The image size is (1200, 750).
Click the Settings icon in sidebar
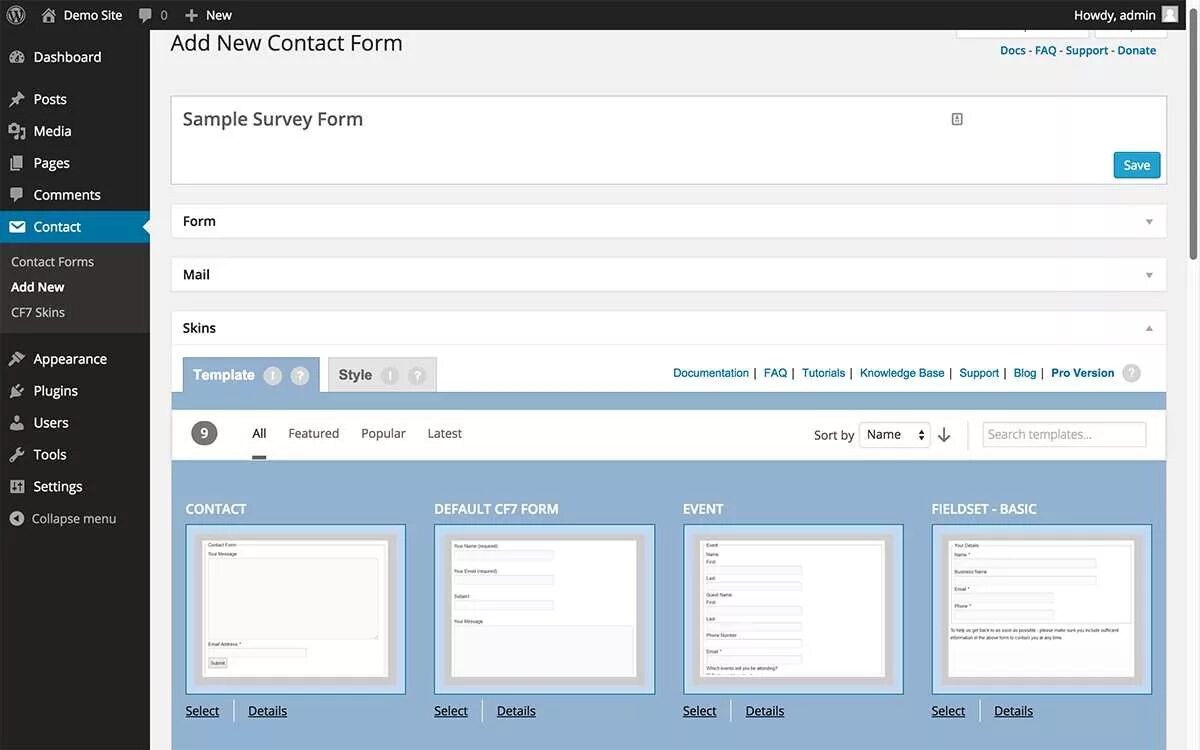pos(17,487)
